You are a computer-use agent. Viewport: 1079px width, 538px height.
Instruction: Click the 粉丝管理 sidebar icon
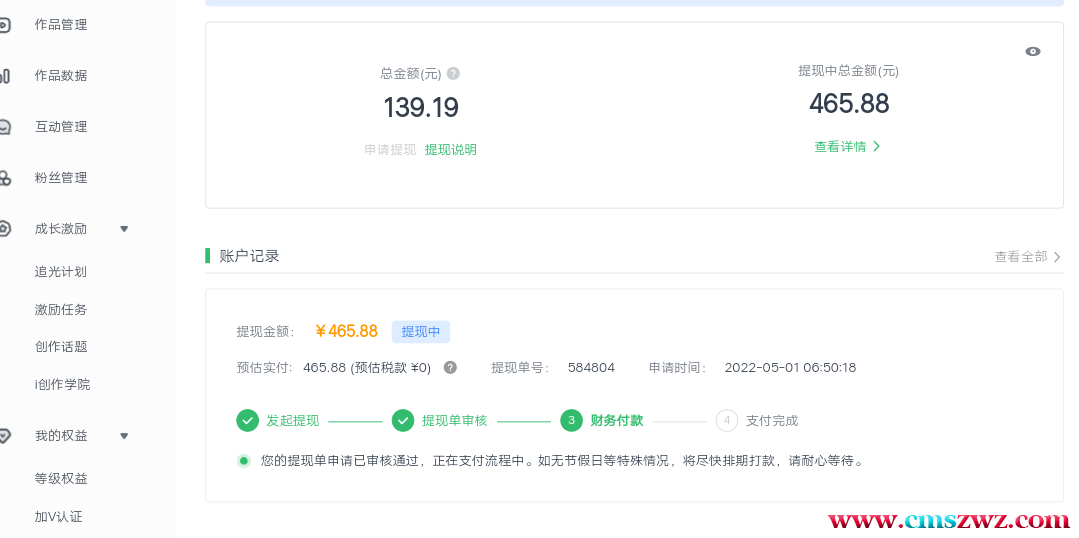pyautogui.click(x=5, y=178)
